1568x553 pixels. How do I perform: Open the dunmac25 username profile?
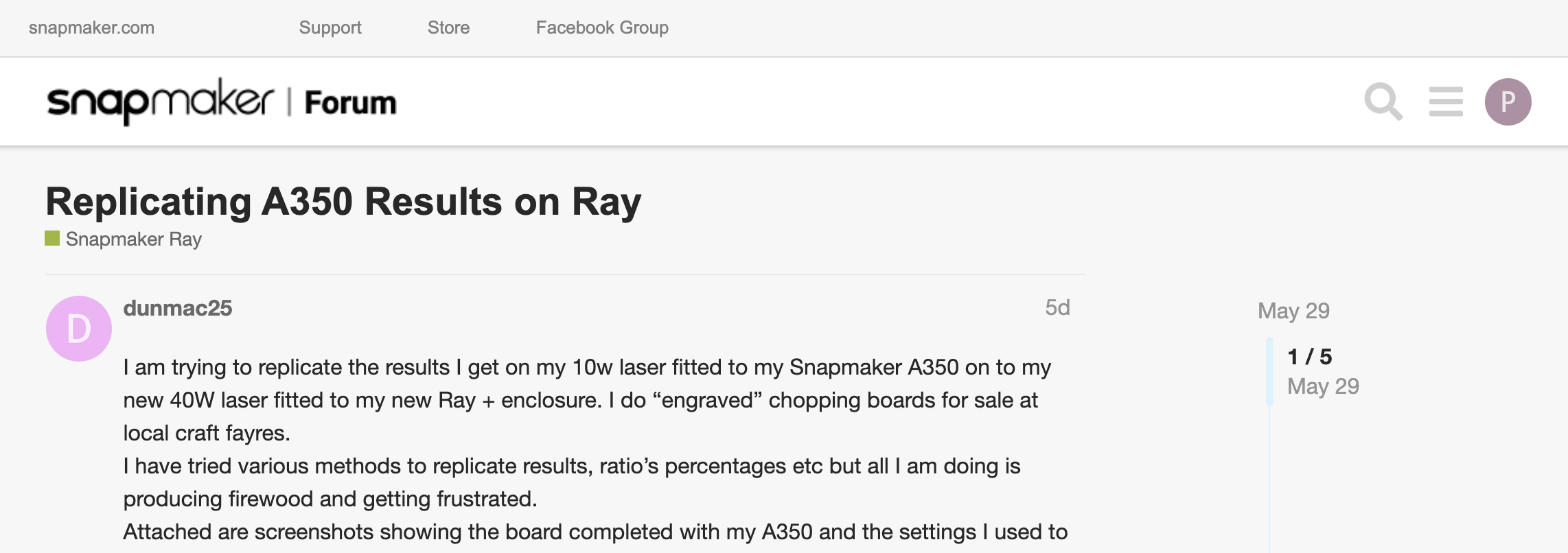178,308
